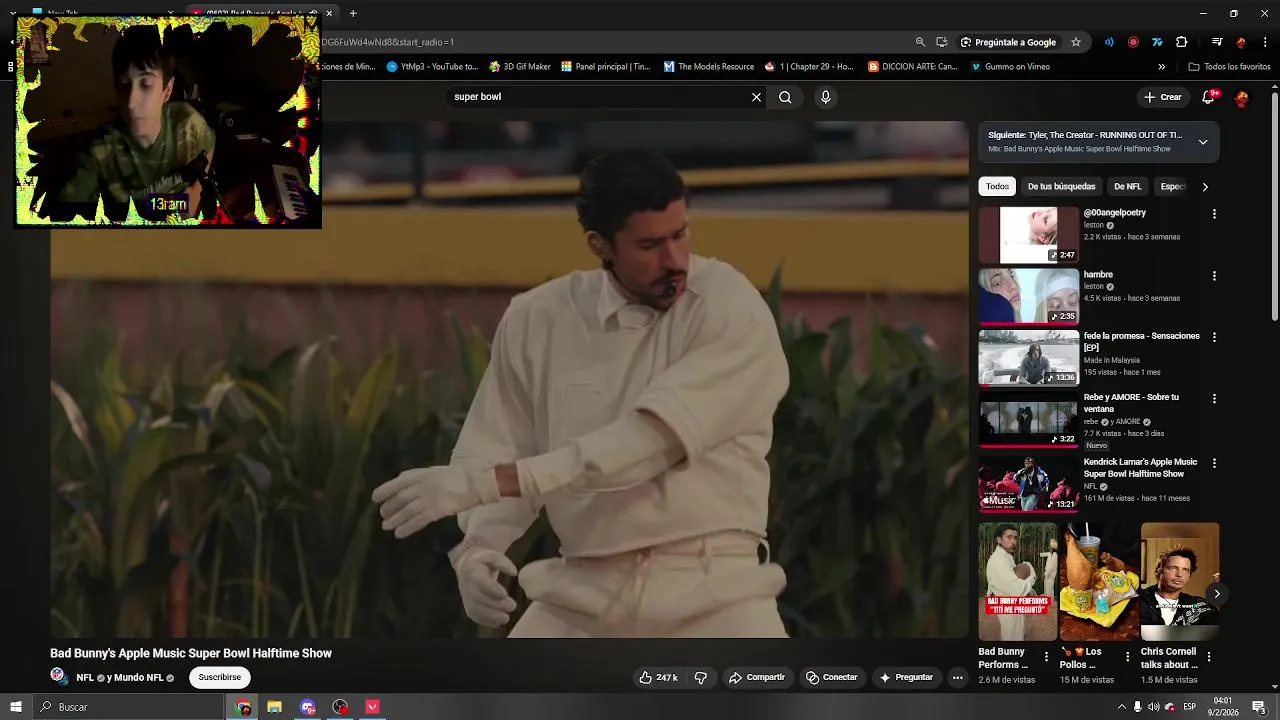Open more actions three-dot menu below video
The width and height of the screenshot is (1280, 720).
(x=957, y=677)
